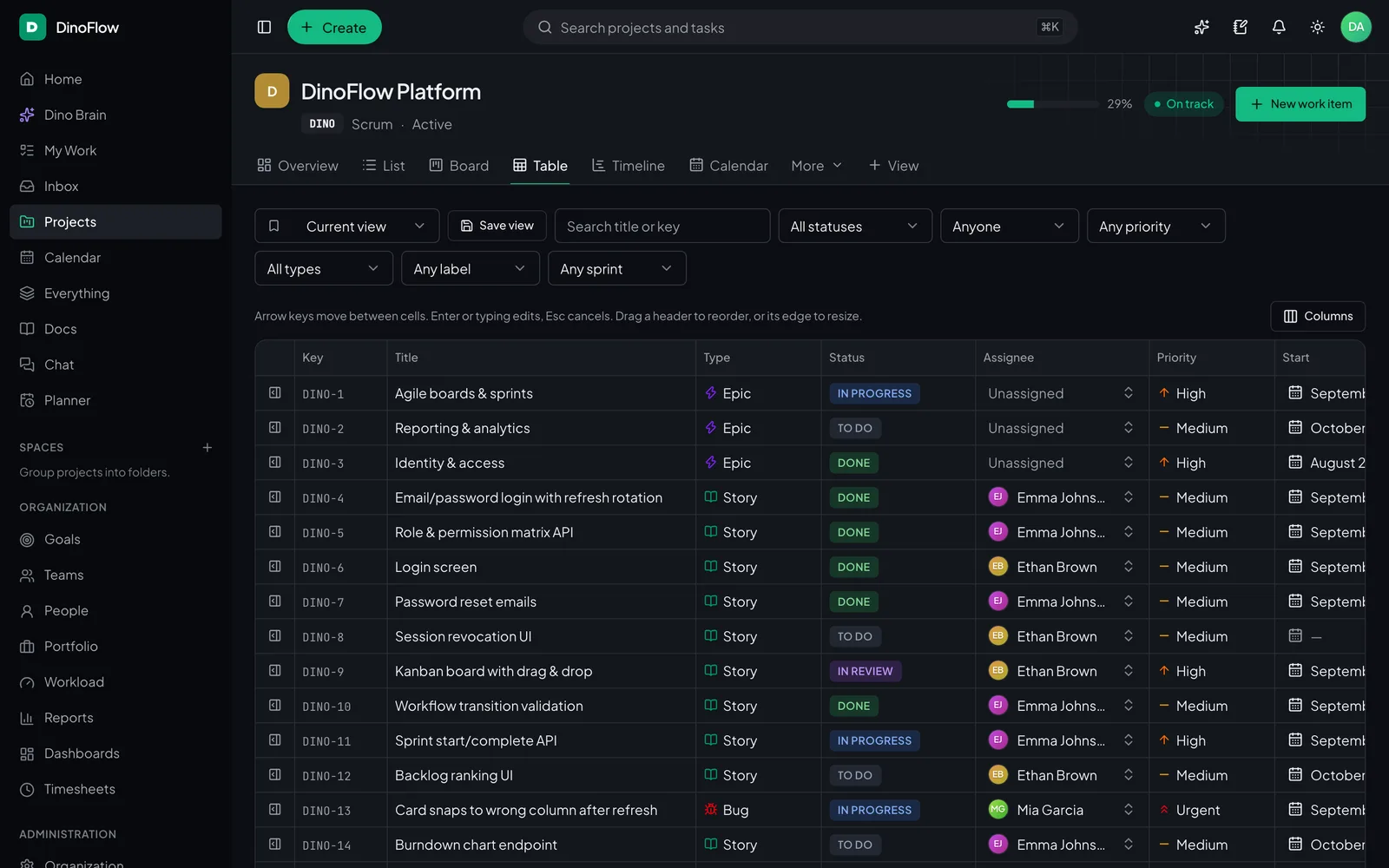Open the Any sprint filter
The width and height of the screenshot is (1389, 868).
617,268
